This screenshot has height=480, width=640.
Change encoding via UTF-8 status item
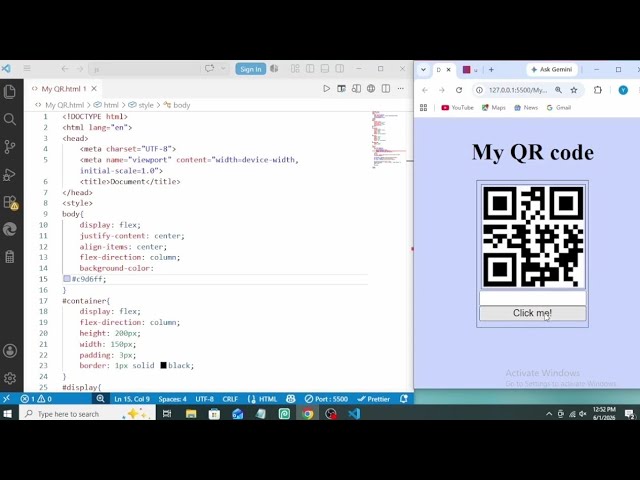[204, 399]
